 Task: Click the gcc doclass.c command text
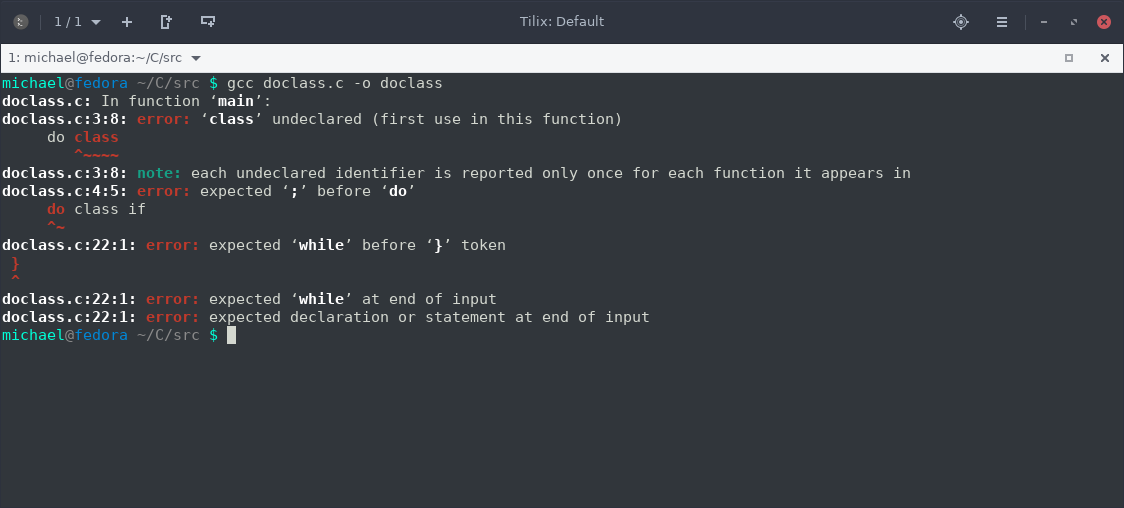pos(335,83)
